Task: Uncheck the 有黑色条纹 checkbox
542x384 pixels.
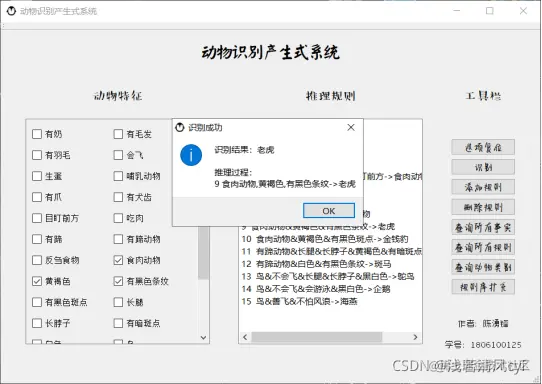Action: point(118,281)
